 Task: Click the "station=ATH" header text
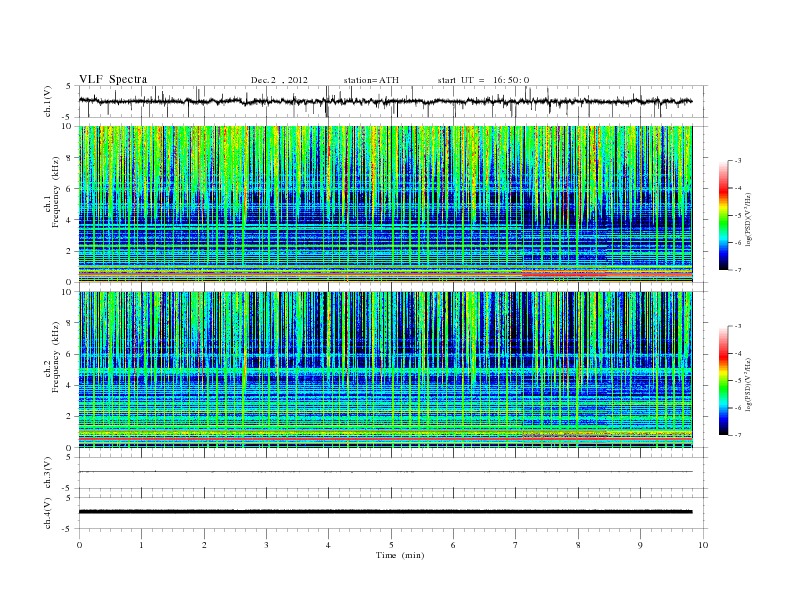pyautogui.click(x=371, y=80)
